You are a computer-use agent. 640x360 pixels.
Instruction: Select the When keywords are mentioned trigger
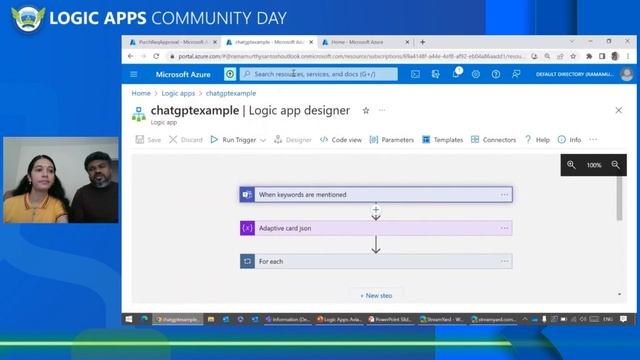coord(376,195)
